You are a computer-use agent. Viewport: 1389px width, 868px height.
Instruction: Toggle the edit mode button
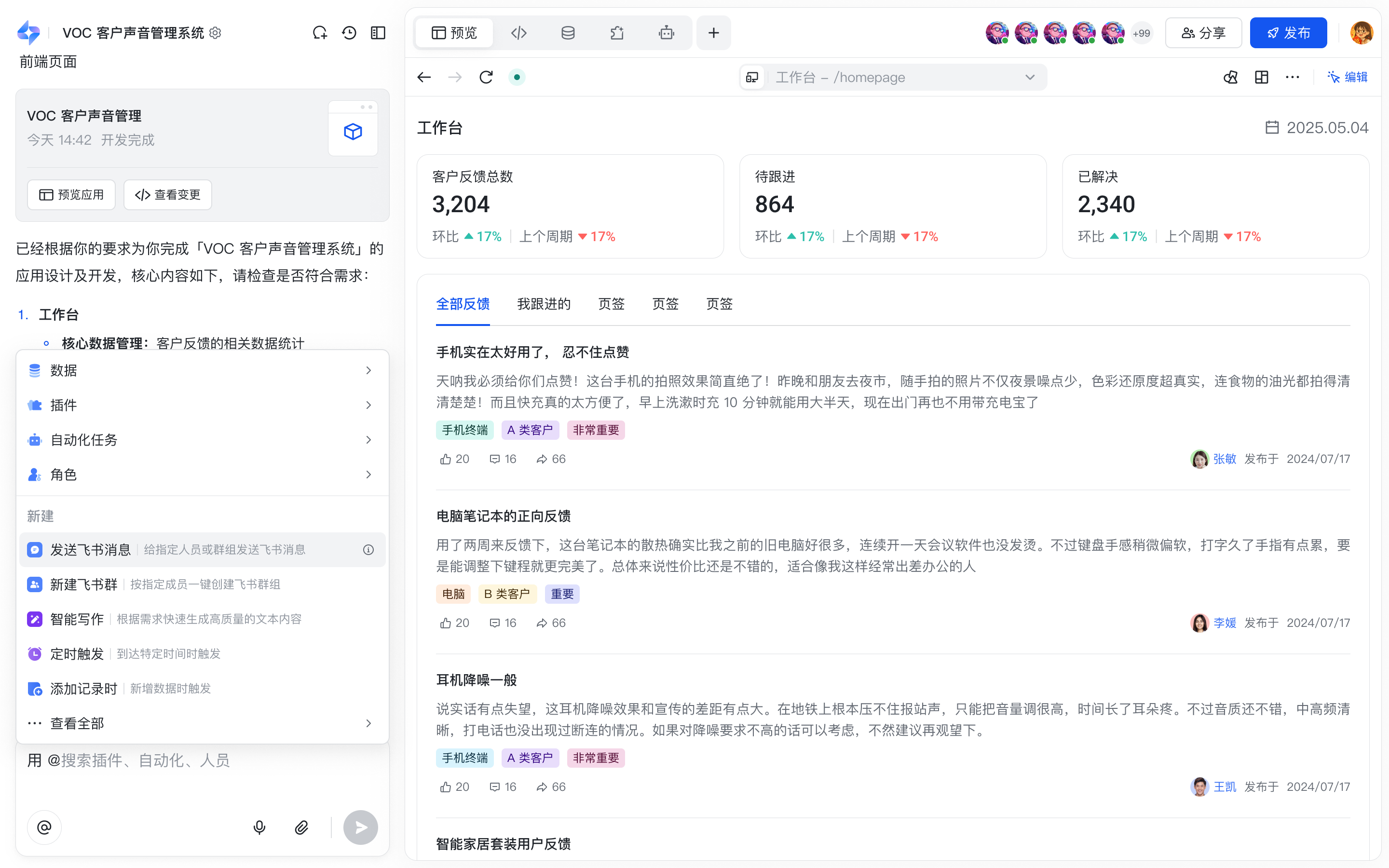(1347, 77)
